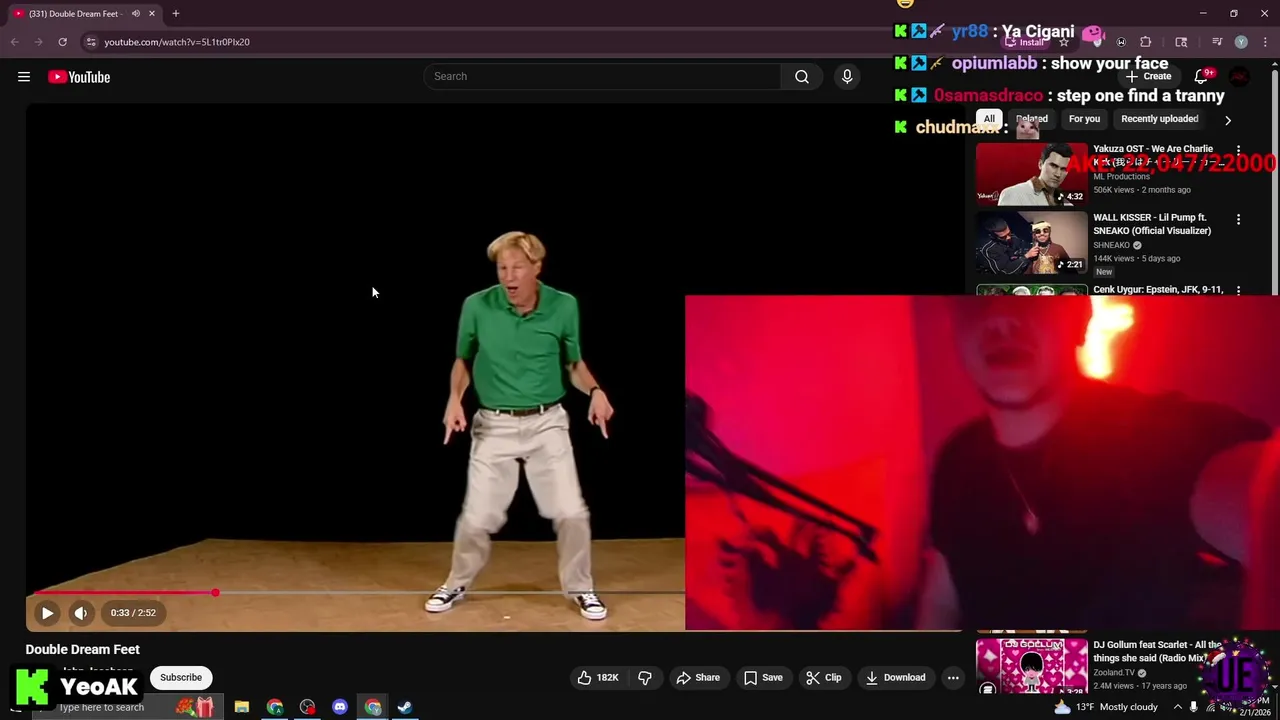Open WALL KISSER Lil Pump video thumbnail
This screenshot has height=720, width=1280.
tap(1031, 242)
